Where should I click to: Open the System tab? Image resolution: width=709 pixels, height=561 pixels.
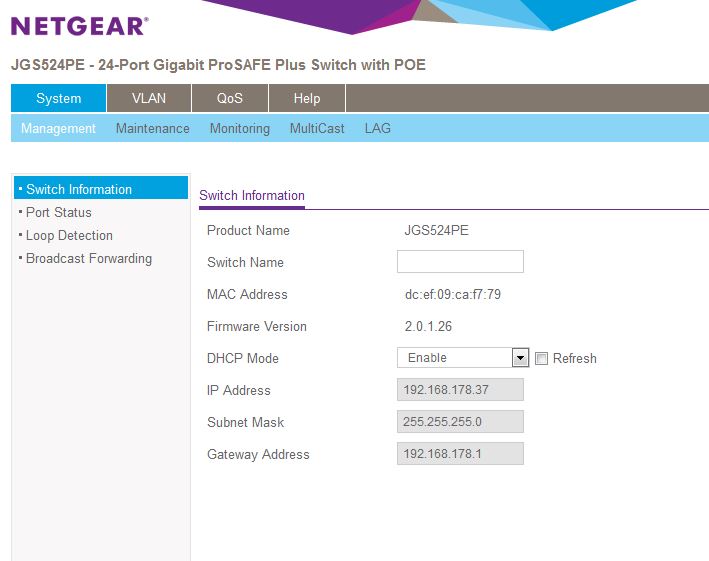point(59,98)
